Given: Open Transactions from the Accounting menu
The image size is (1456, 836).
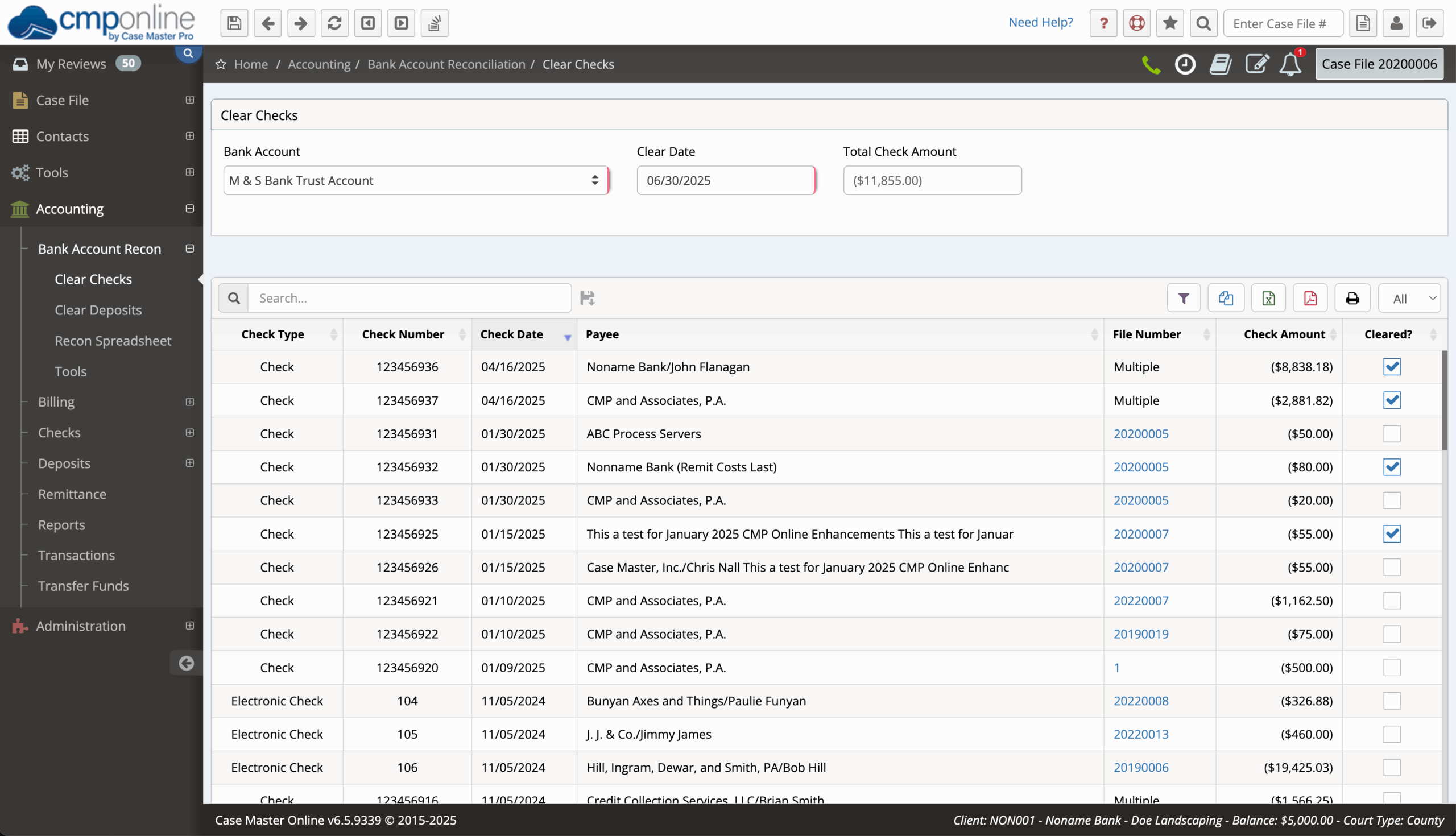Looking at the screenshot, I should [x=76, y=554].
